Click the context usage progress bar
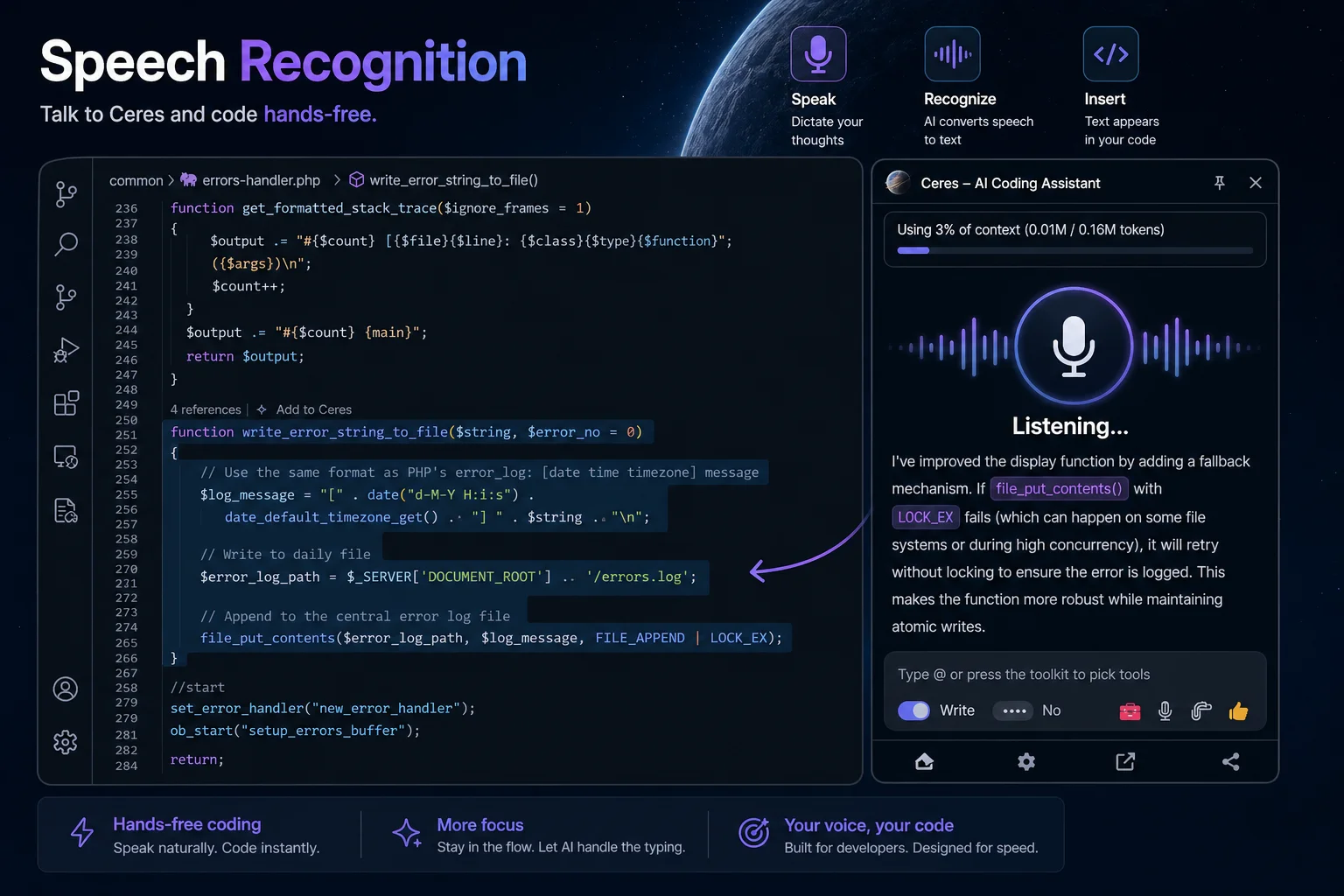Screen dimensions: 1344x896 pos(1074,250)
